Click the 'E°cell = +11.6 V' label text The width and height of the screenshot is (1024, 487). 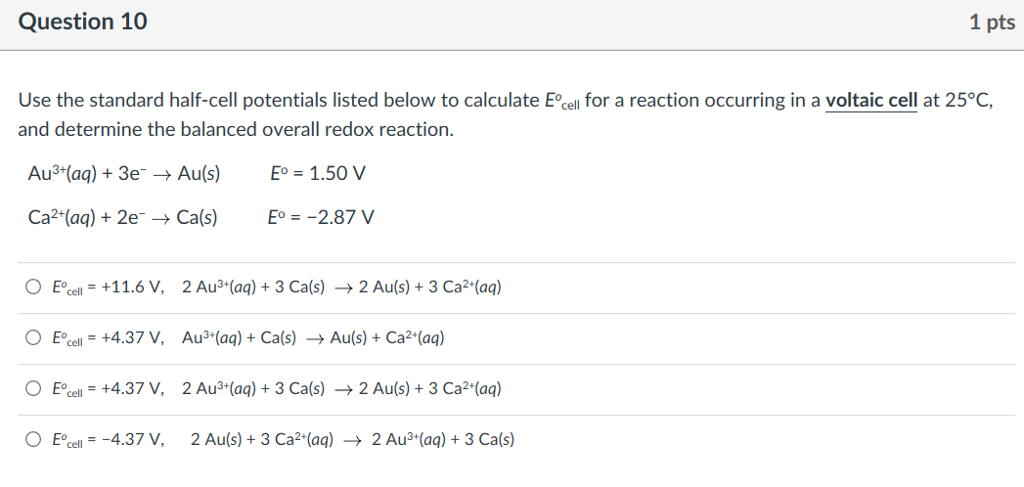tap(108, 288)
